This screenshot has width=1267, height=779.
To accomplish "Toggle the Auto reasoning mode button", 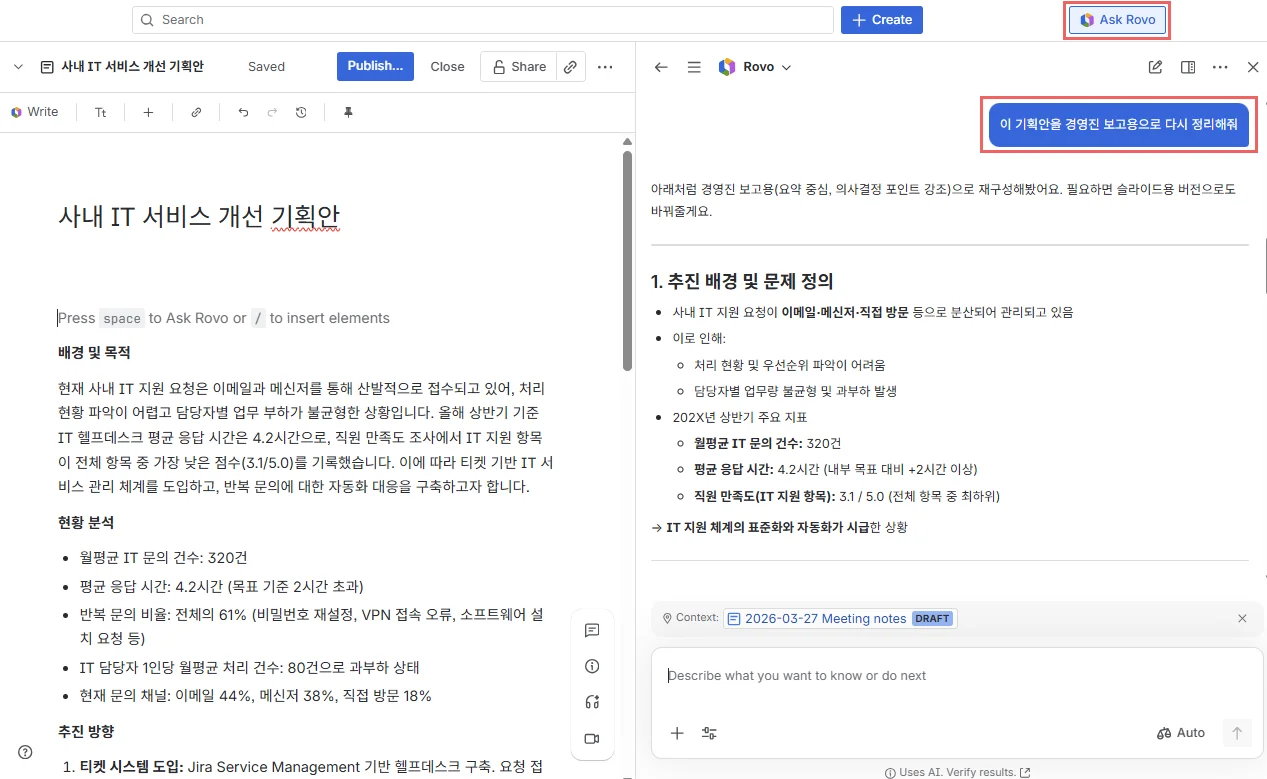I will [x=1181, y=733].
